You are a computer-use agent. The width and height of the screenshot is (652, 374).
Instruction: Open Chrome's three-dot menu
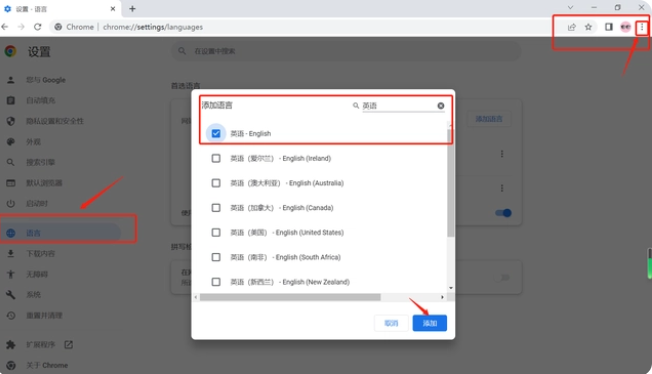642,27
